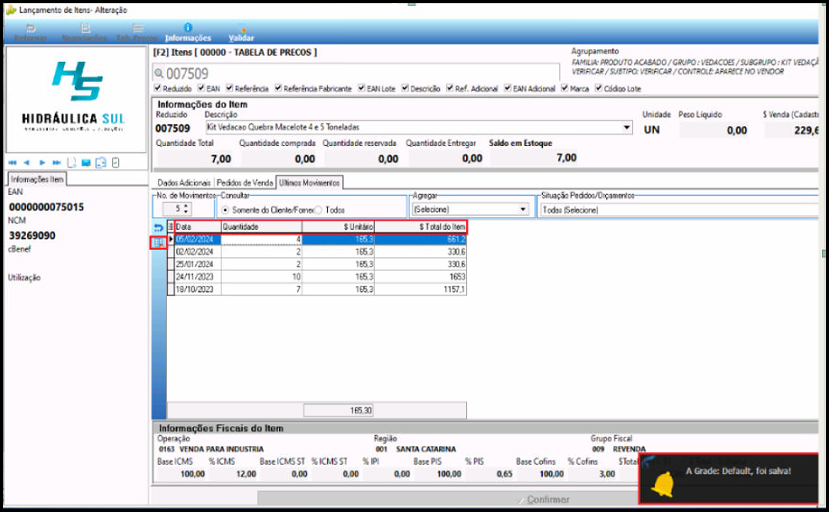Image resolution: width=829 pixels, height=512 pixels.
Task: Click the next-record arrow under the logo
Action: [42, 162]
